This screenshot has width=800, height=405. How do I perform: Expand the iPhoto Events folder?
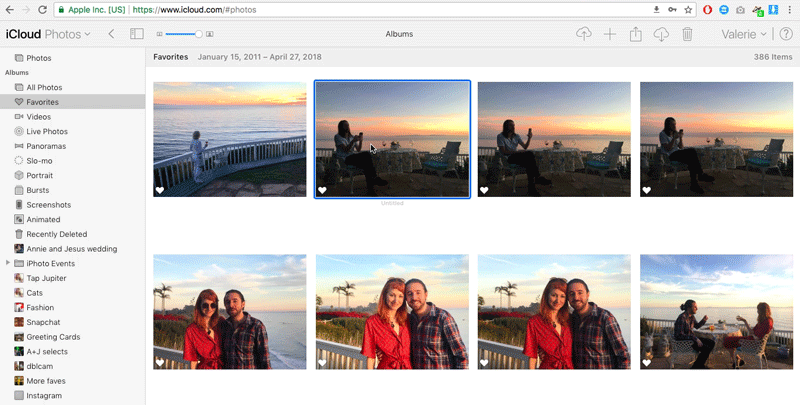pyautogui.click(x=8, y=263)
